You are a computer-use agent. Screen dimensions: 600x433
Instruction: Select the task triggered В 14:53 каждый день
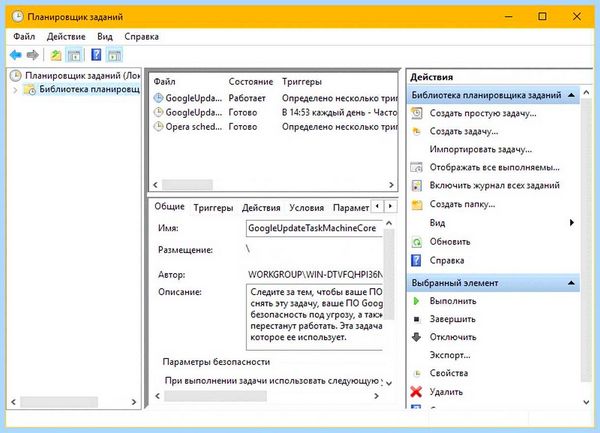tap(275, 112)
